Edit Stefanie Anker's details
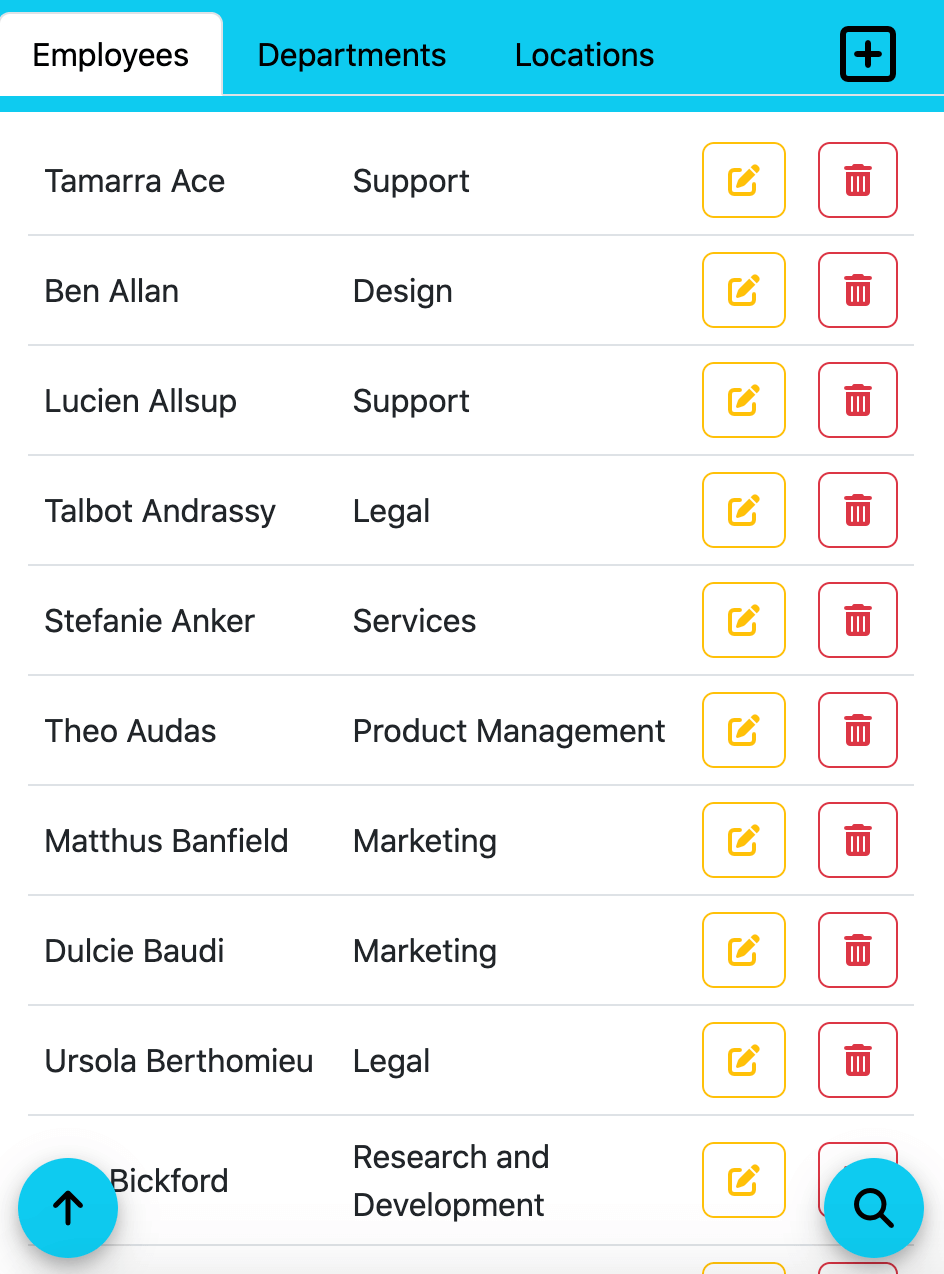The height and width of the screenshot is (1274, 944). [x=743, y=620]
